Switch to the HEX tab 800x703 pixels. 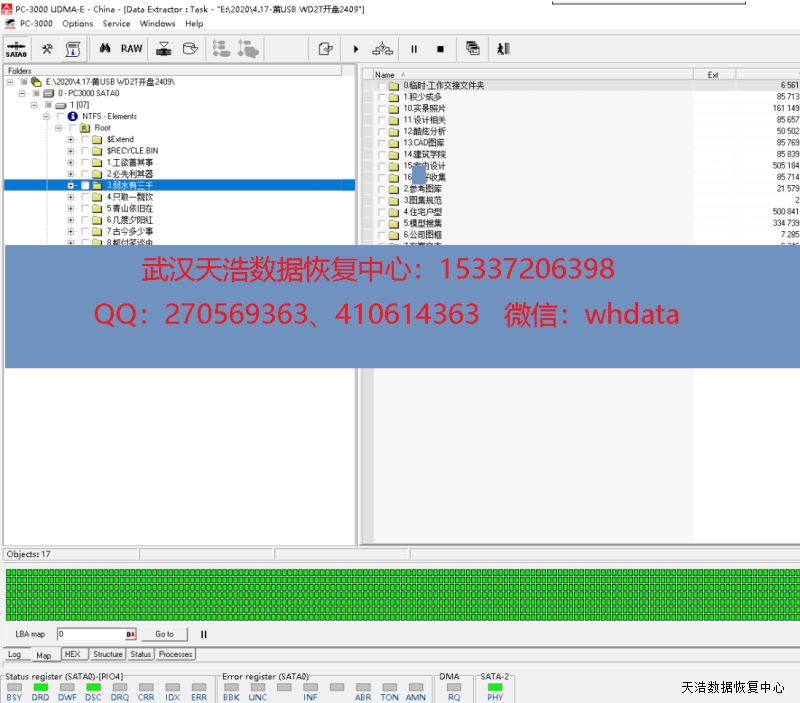click(72, 654)
